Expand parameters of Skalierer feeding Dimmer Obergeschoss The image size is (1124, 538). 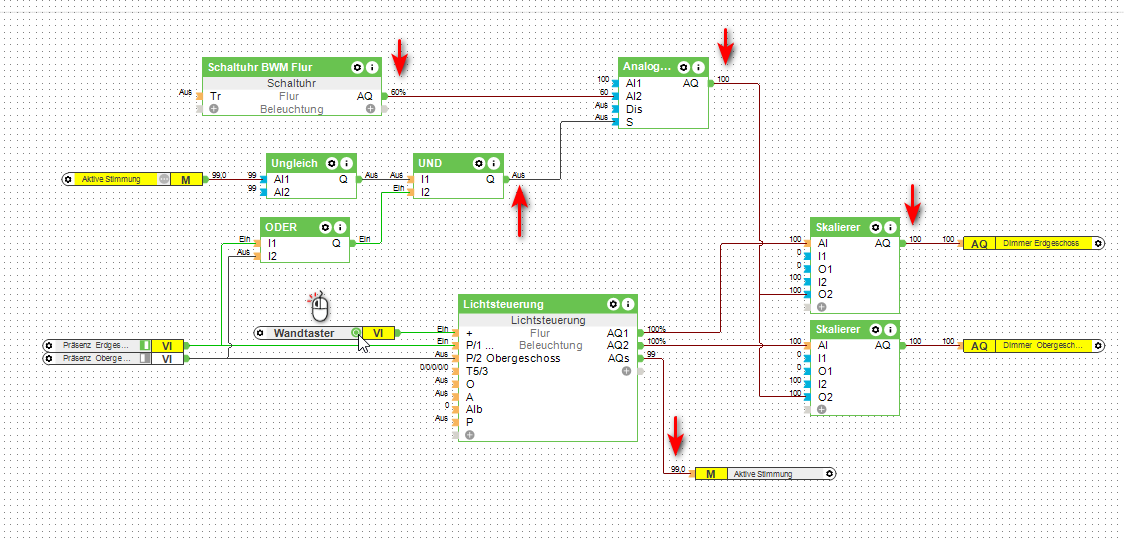pos(821,409)
